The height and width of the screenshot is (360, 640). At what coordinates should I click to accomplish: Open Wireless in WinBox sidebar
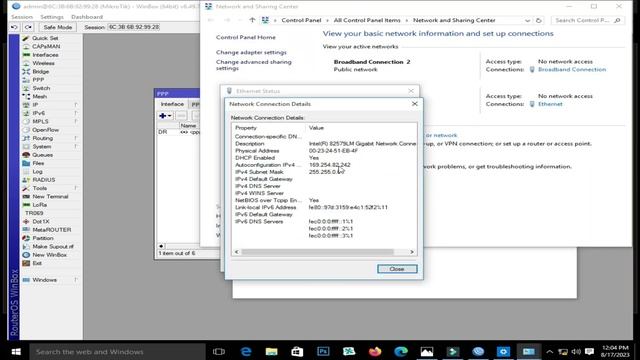(43, 63)
